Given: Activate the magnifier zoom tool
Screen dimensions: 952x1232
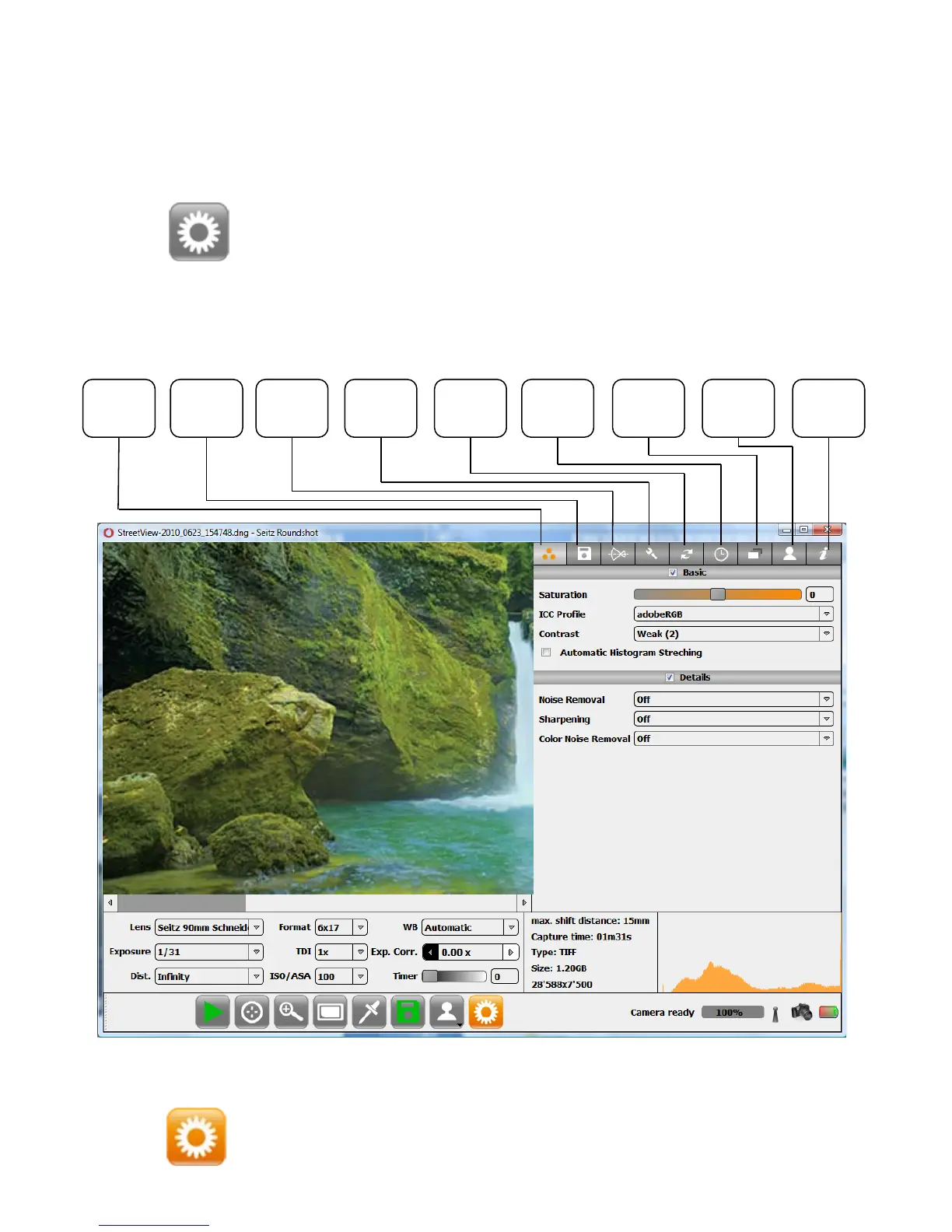Looking at the screenshot, I should click(x=291, y=1012).
